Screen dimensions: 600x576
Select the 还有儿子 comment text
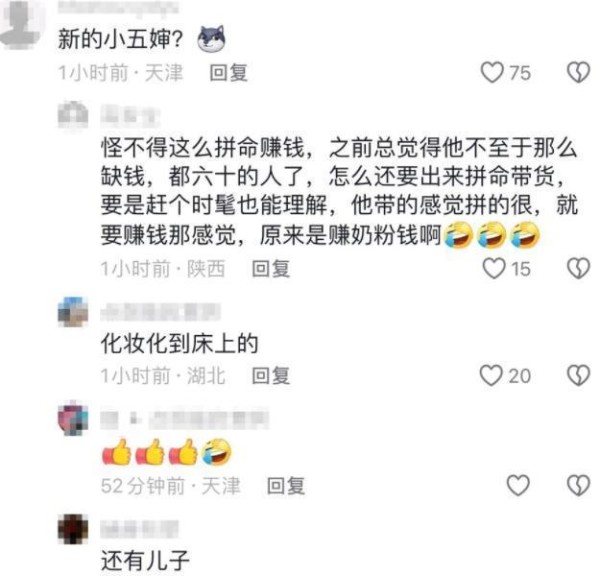tap(145, 561)
